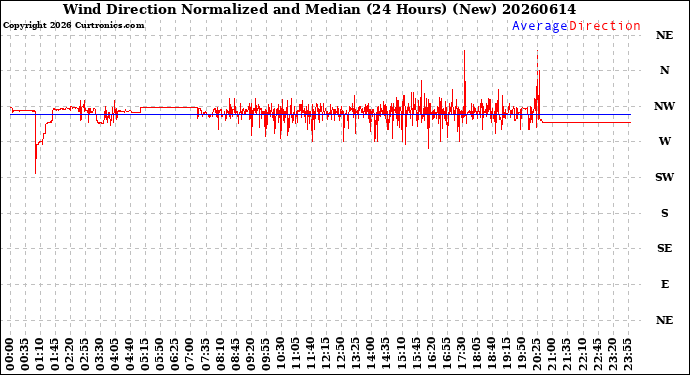Click the 18:05 time axis label

[x=476, y=354]
